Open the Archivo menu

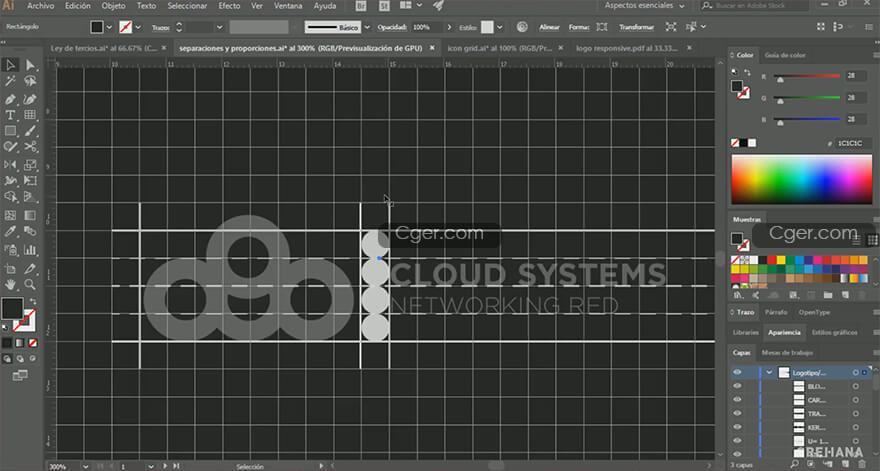coord(40,6)
